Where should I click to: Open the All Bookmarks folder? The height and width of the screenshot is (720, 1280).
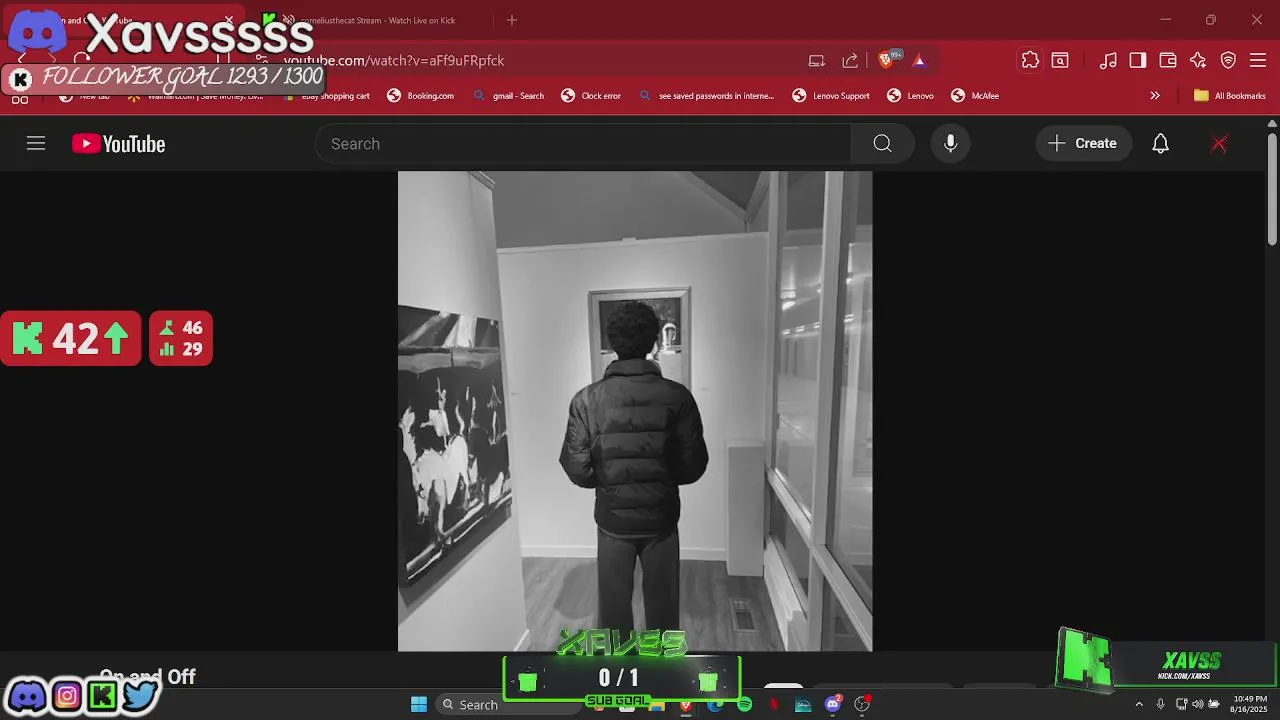[1230, 96]
